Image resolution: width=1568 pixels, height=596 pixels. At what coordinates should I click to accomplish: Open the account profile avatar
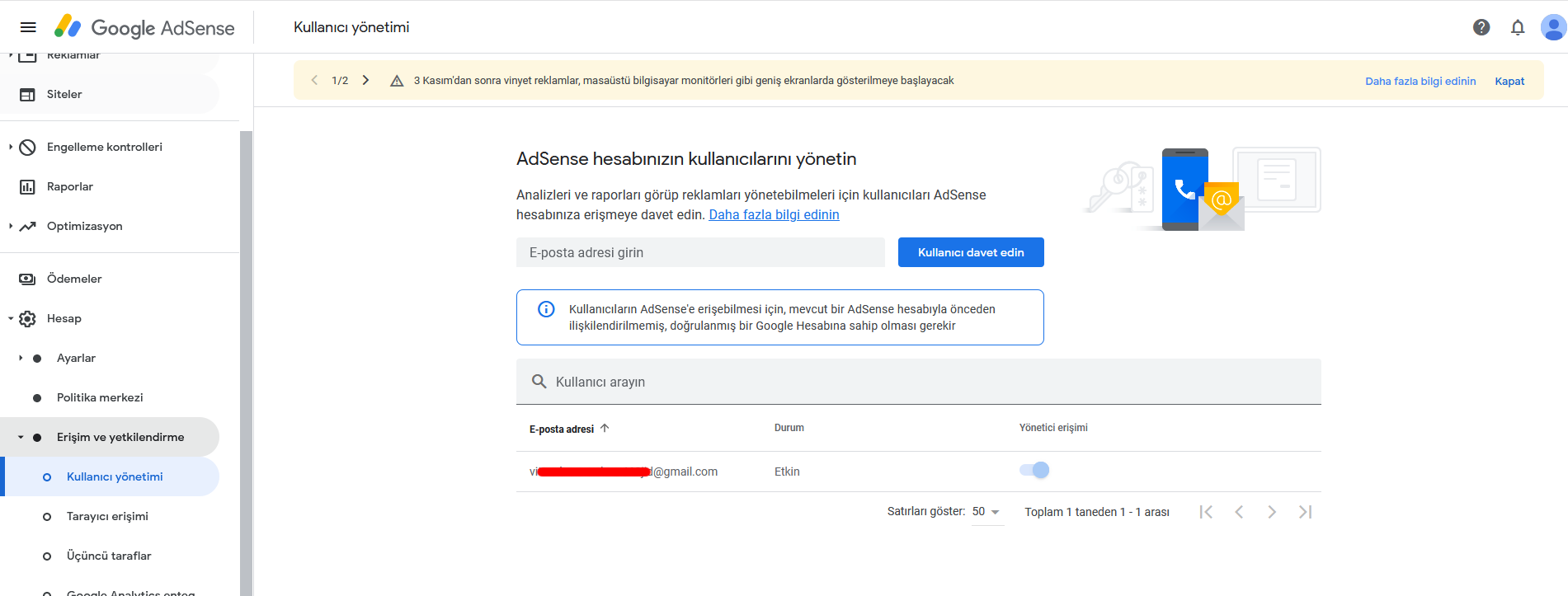(1553, 27)
